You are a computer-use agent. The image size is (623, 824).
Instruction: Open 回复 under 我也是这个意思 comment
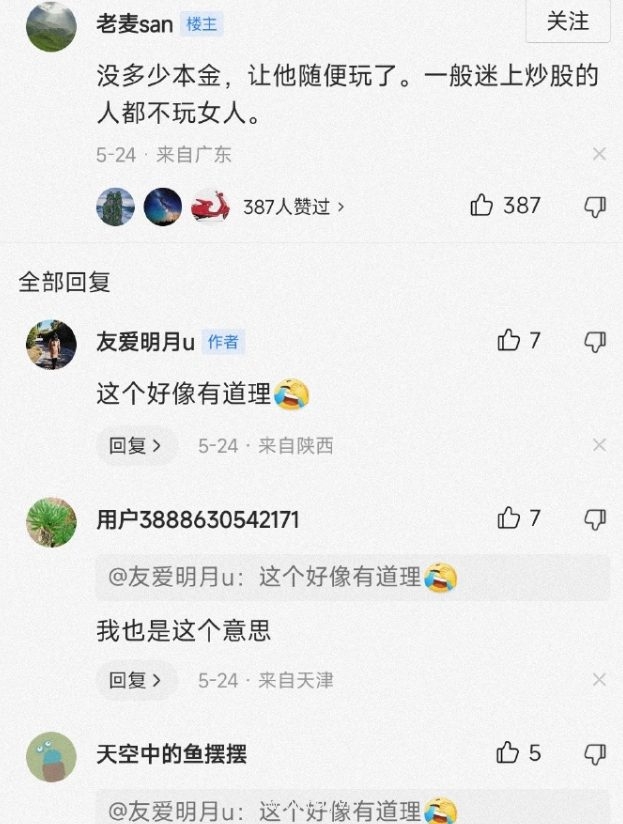135,680
